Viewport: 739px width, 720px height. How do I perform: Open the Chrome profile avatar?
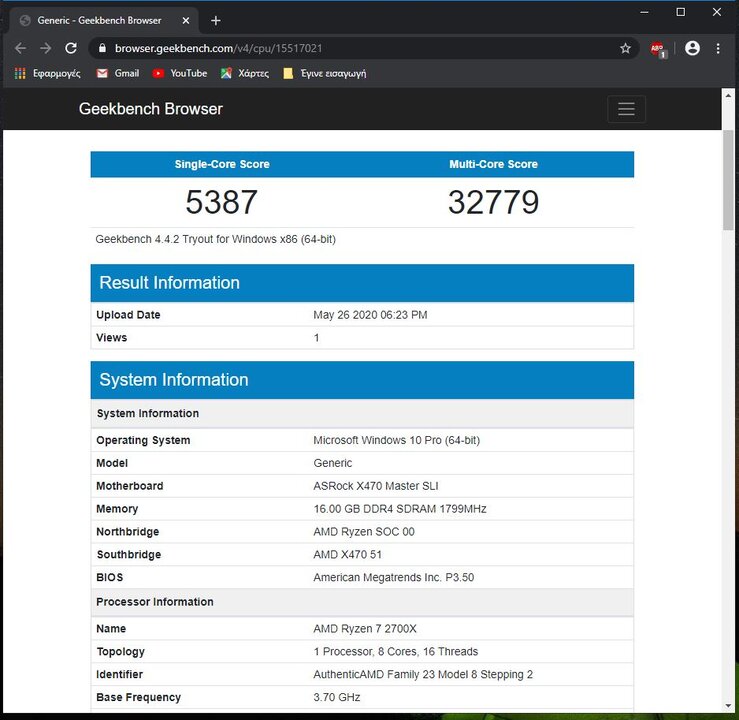tap(692, 48)
